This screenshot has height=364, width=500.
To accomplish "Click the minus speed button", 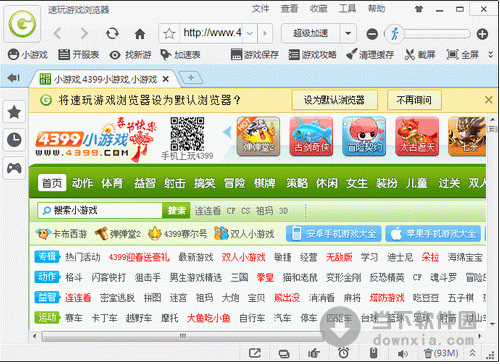I will (x=372, y=34).
